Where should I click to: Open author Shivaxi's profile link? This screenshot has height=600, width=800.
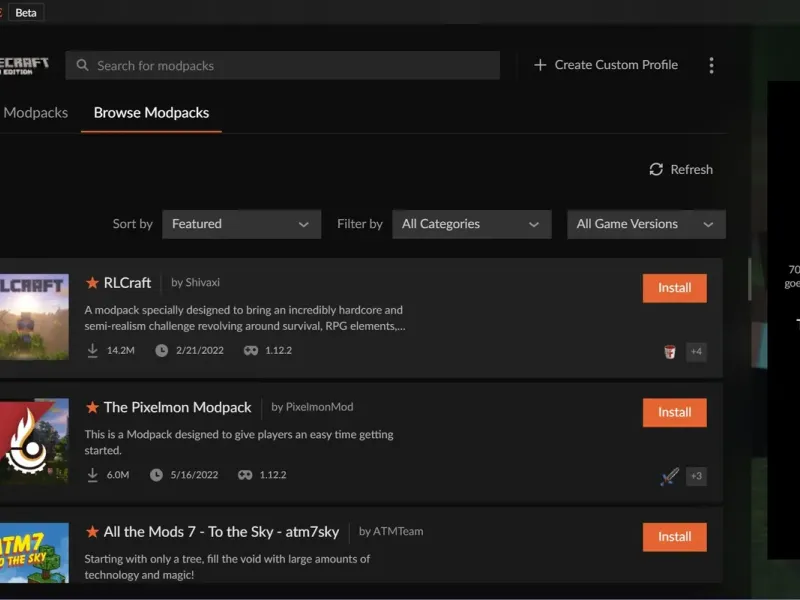pos(203,283)
